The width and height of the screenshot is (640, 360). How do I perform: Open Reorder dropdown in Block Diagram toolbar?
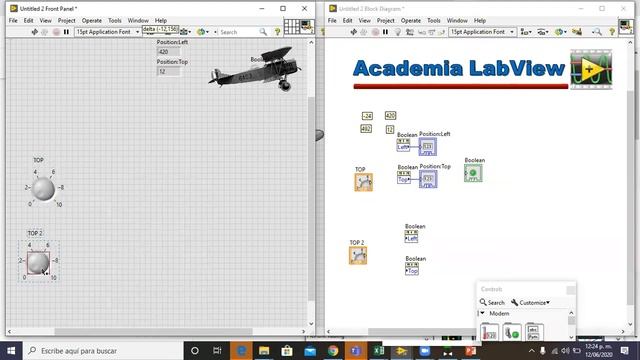click(x=560, y=32)
